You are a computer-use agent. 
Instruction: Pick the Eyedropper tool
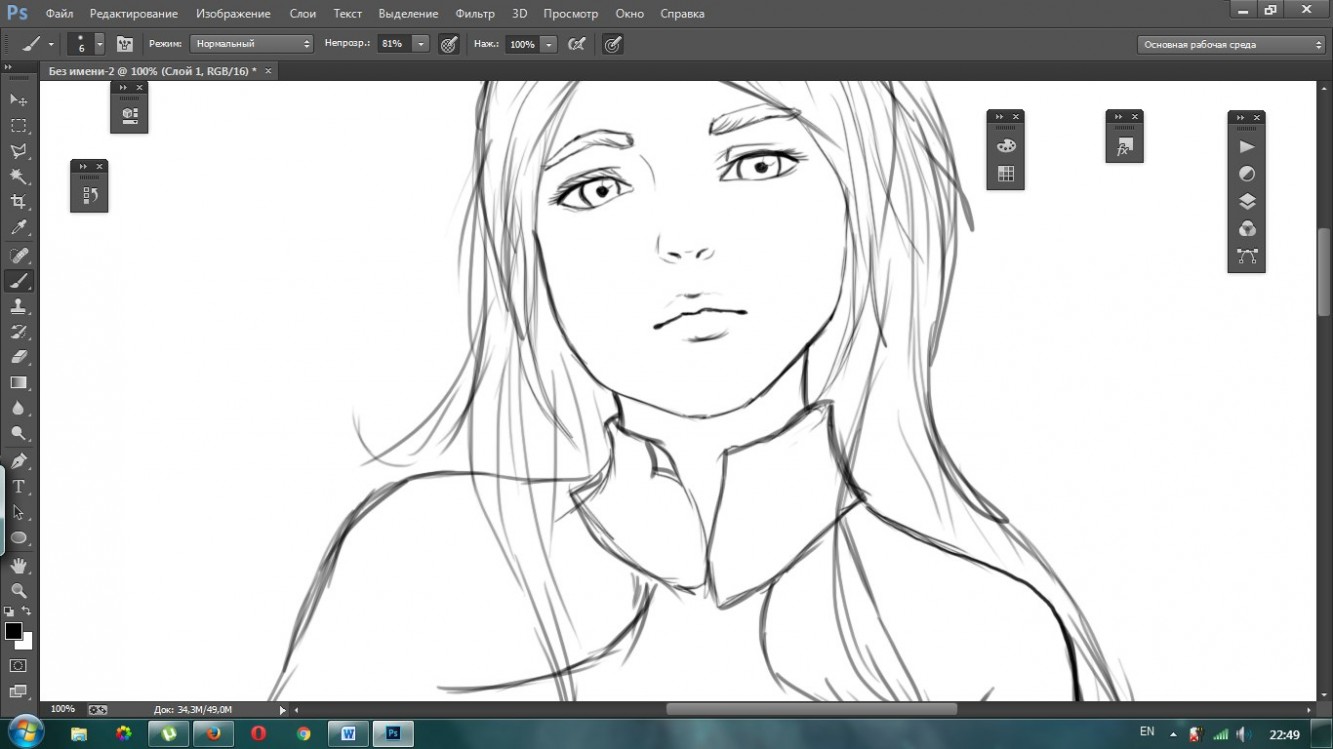pos(18,228)
